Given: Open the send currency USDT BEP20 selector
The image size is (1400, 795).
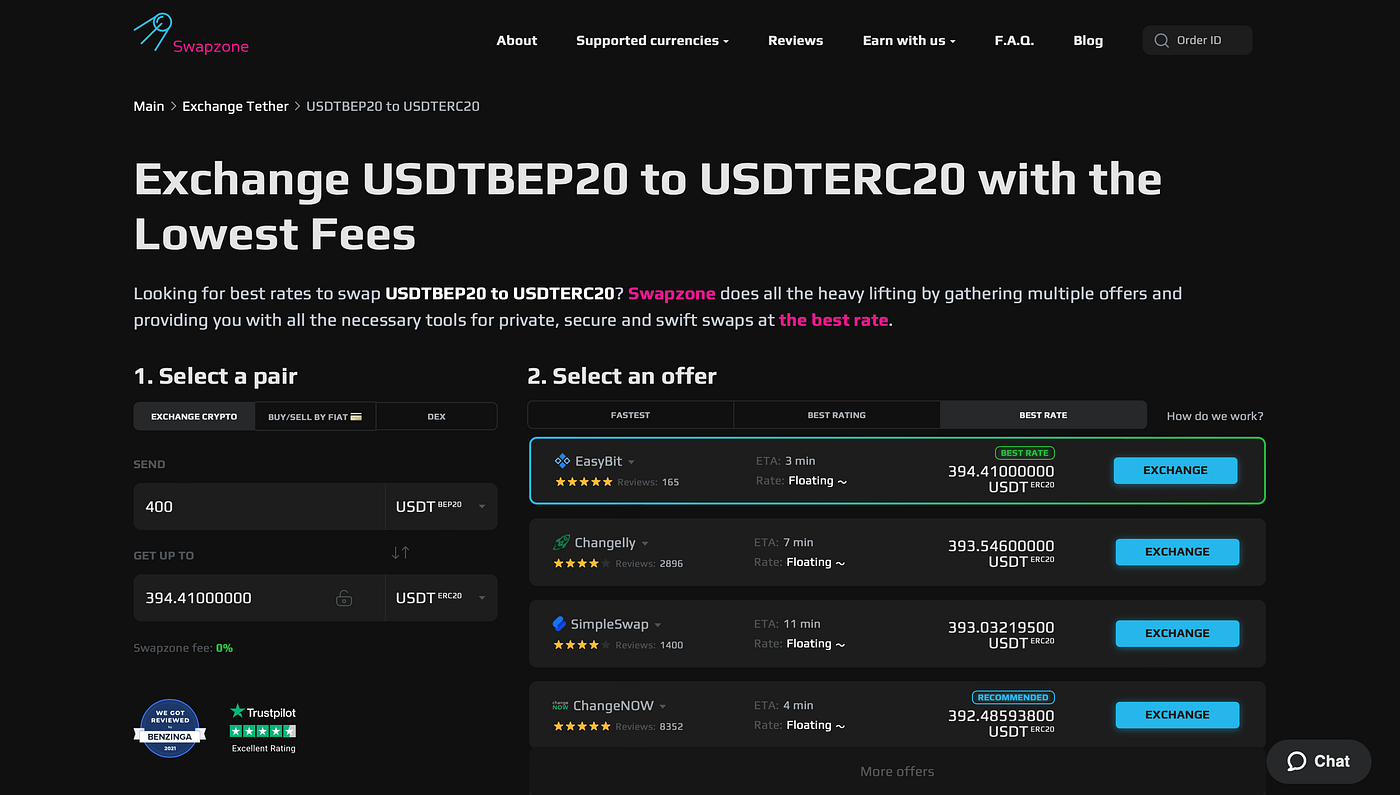Looking at the screenshot, I should pyautogui.click(x=441, y=506).
